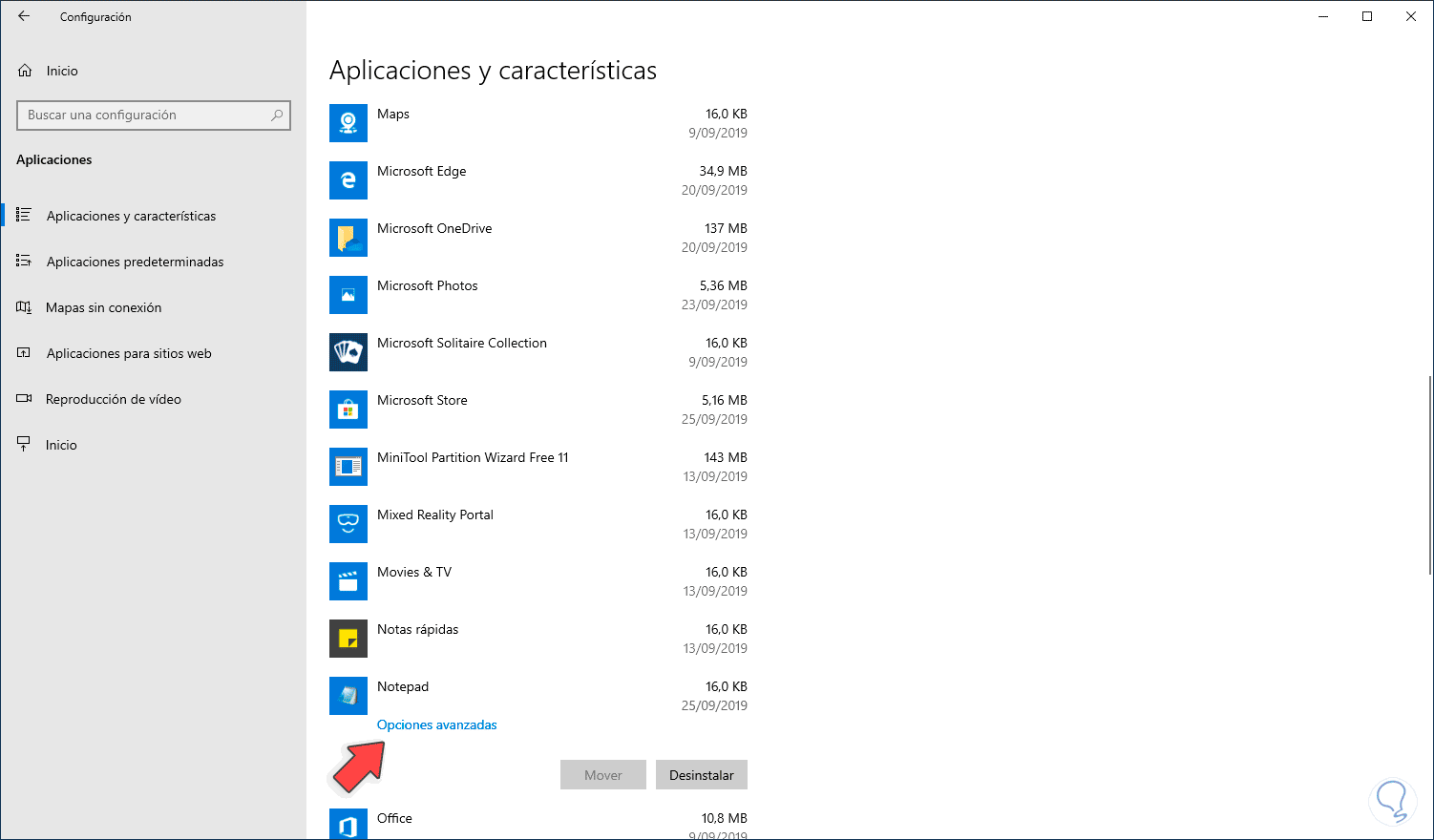
Task: Select MiniTool Partition Wizard Free 11 name
Action: click(x=473, y=458)
